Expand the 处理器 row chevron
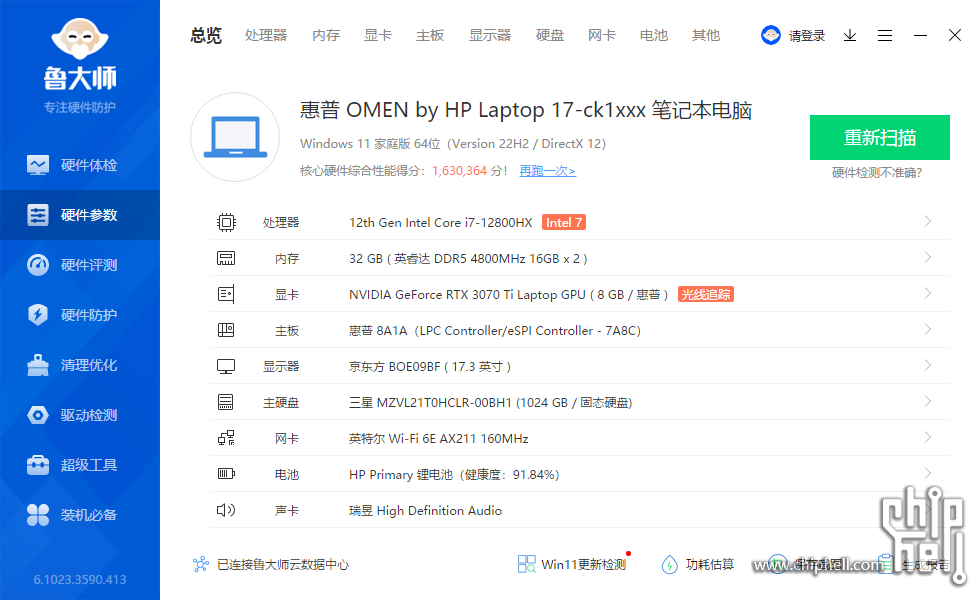This screenshot has height=600, width=980. tap(928, 221)
